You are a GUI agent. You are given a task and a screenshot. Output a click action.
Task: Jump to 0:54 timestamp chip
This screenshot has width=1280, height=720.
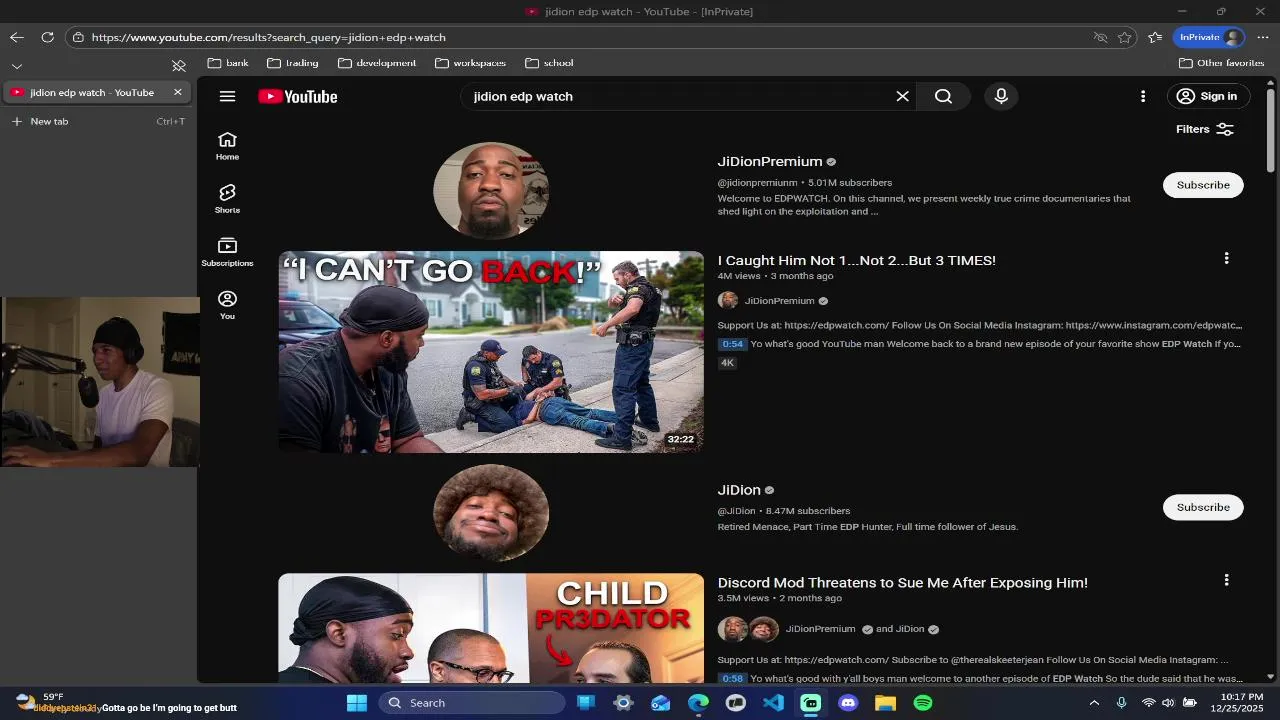click(733, 344)
